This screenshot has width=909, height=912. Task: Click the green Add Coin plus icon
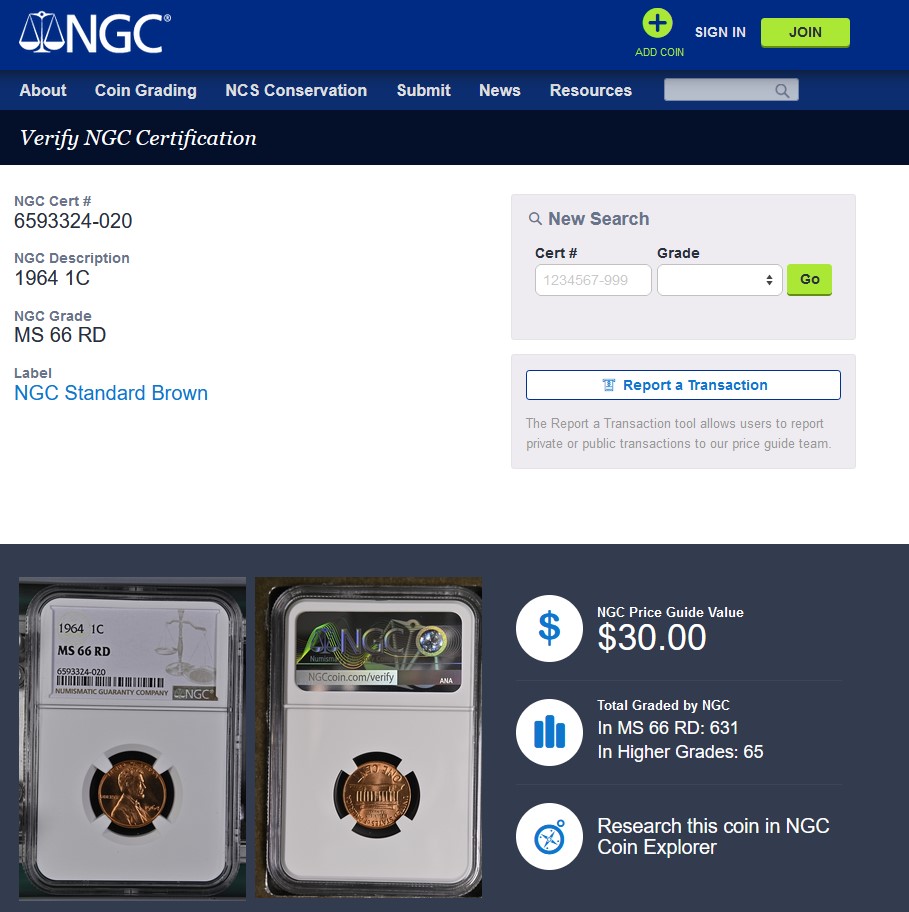(657, 24)
